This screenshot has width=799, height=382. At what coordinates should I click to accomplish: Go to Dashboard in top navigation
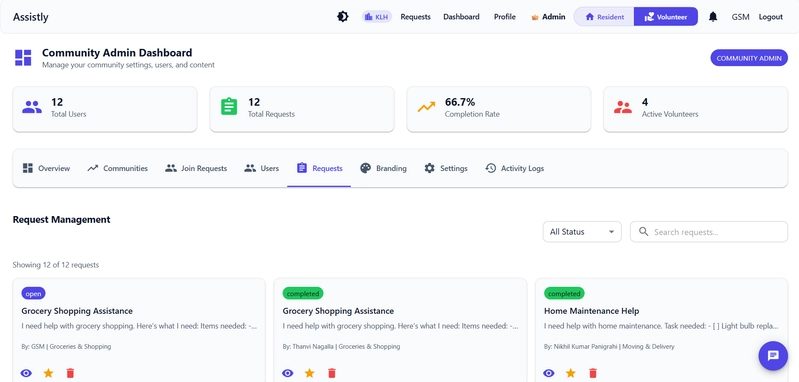pyautogui.click(x=461, y=17)
